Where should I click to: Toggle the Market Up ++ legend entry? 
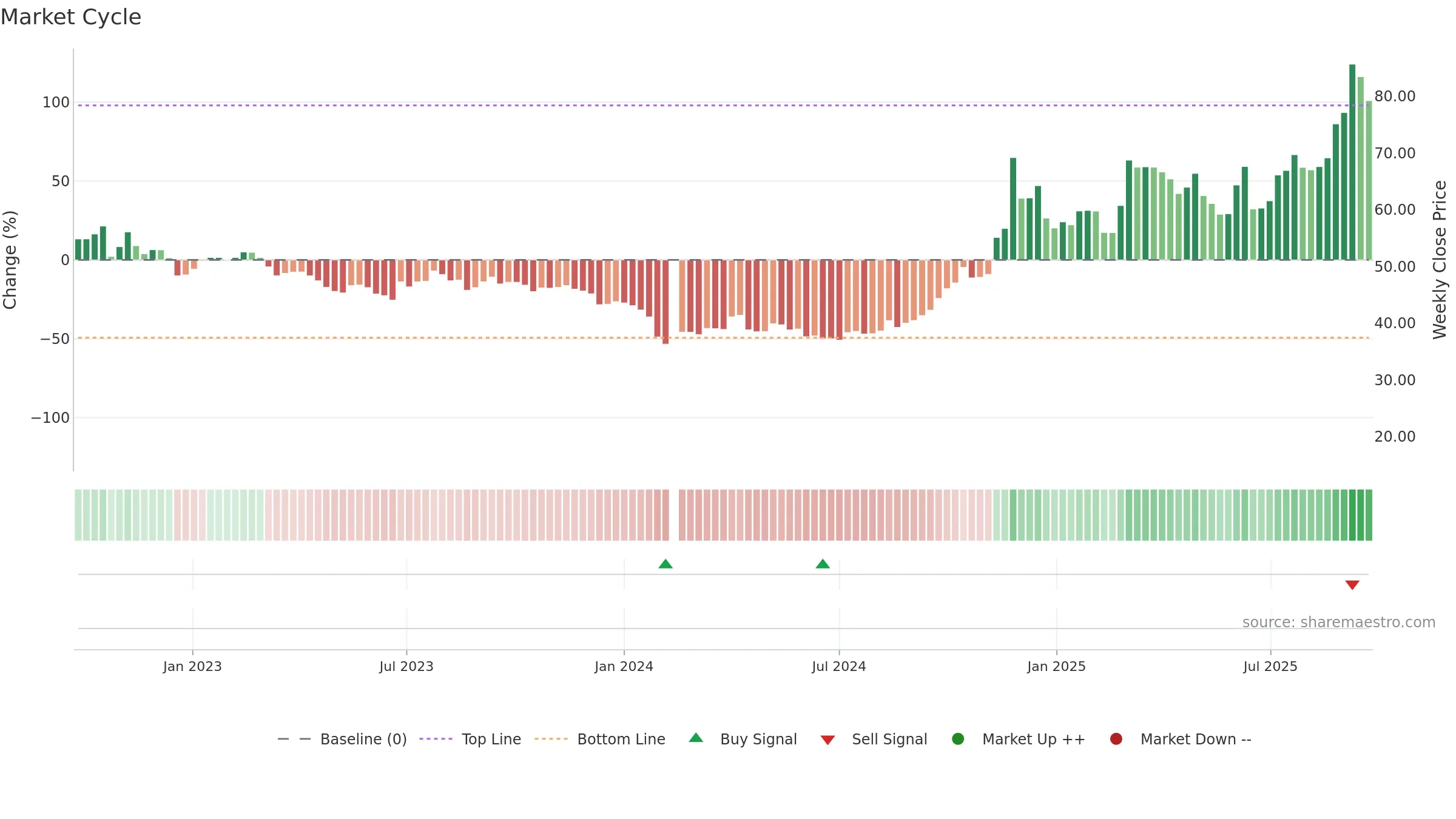[x=1018, y=739]
